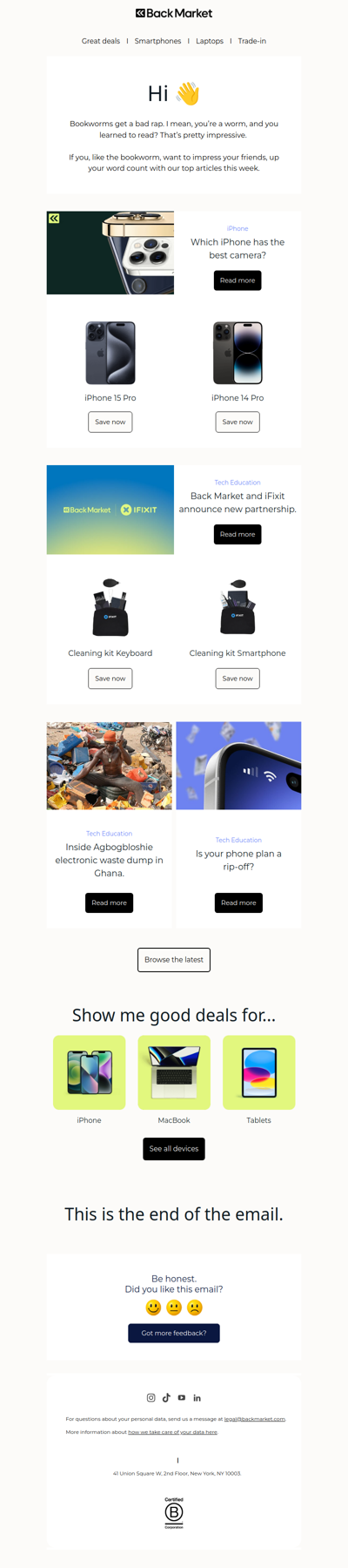348x1568 pixels.
Task: Click the neutral face feedback icon
Action: [x=174, y=1308]
